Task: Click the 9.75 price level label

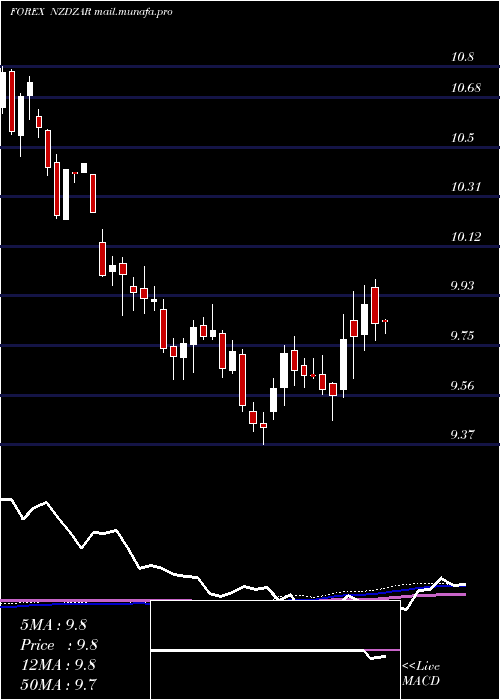Action: coord(462,336)
